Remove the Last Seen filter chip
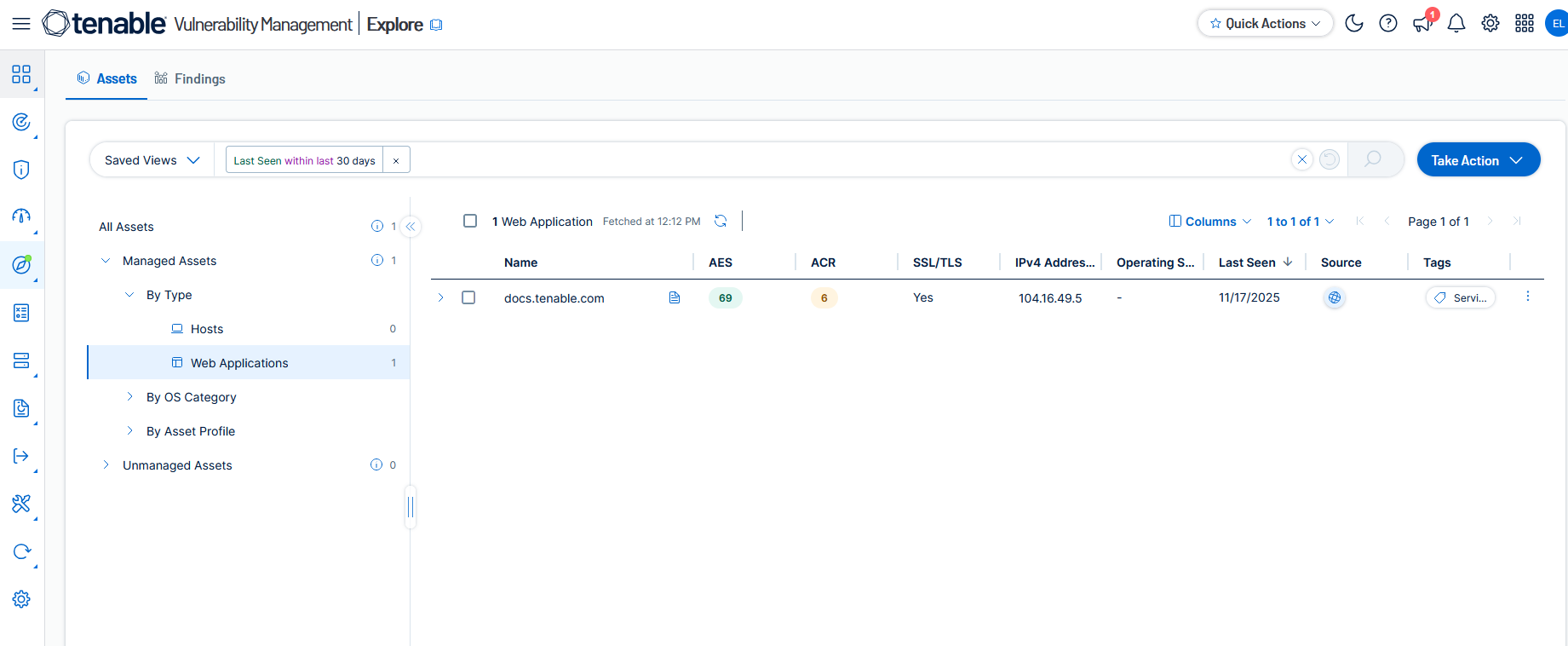The image size is (1568, 646). click(x=396, y=160)
